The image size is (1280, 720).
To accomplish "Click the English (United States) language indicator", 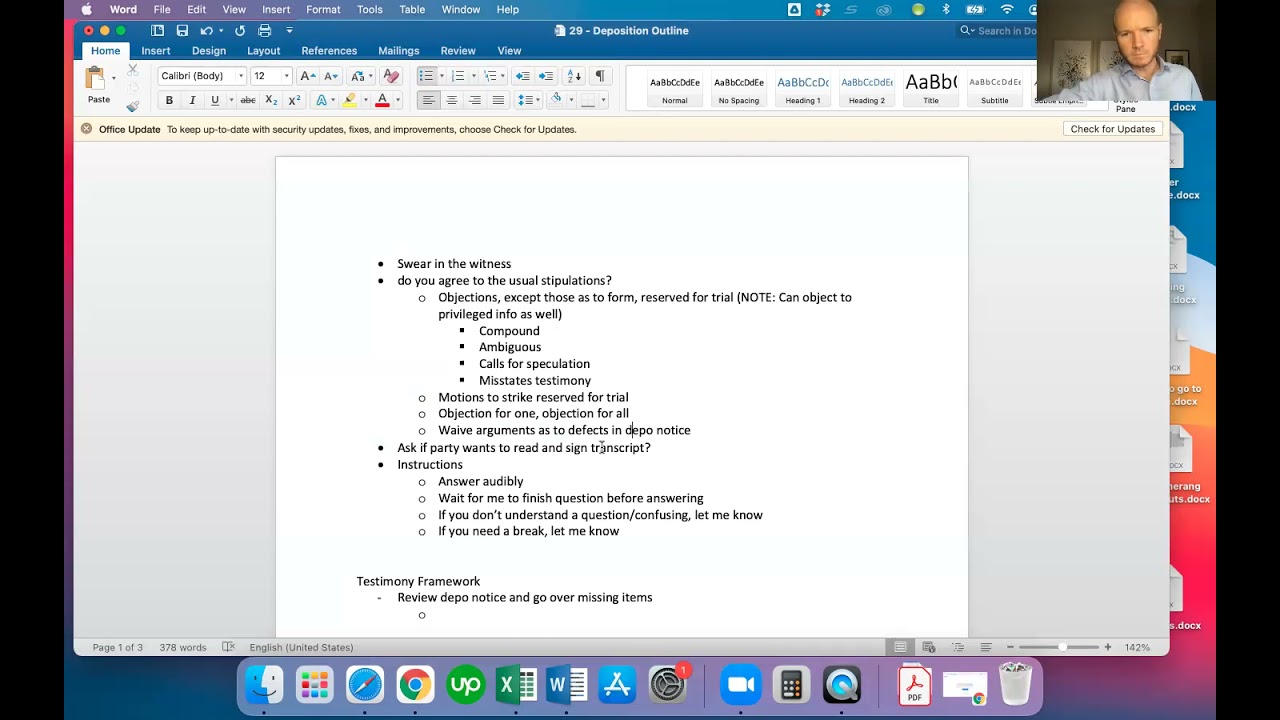I will click(301, 647).
